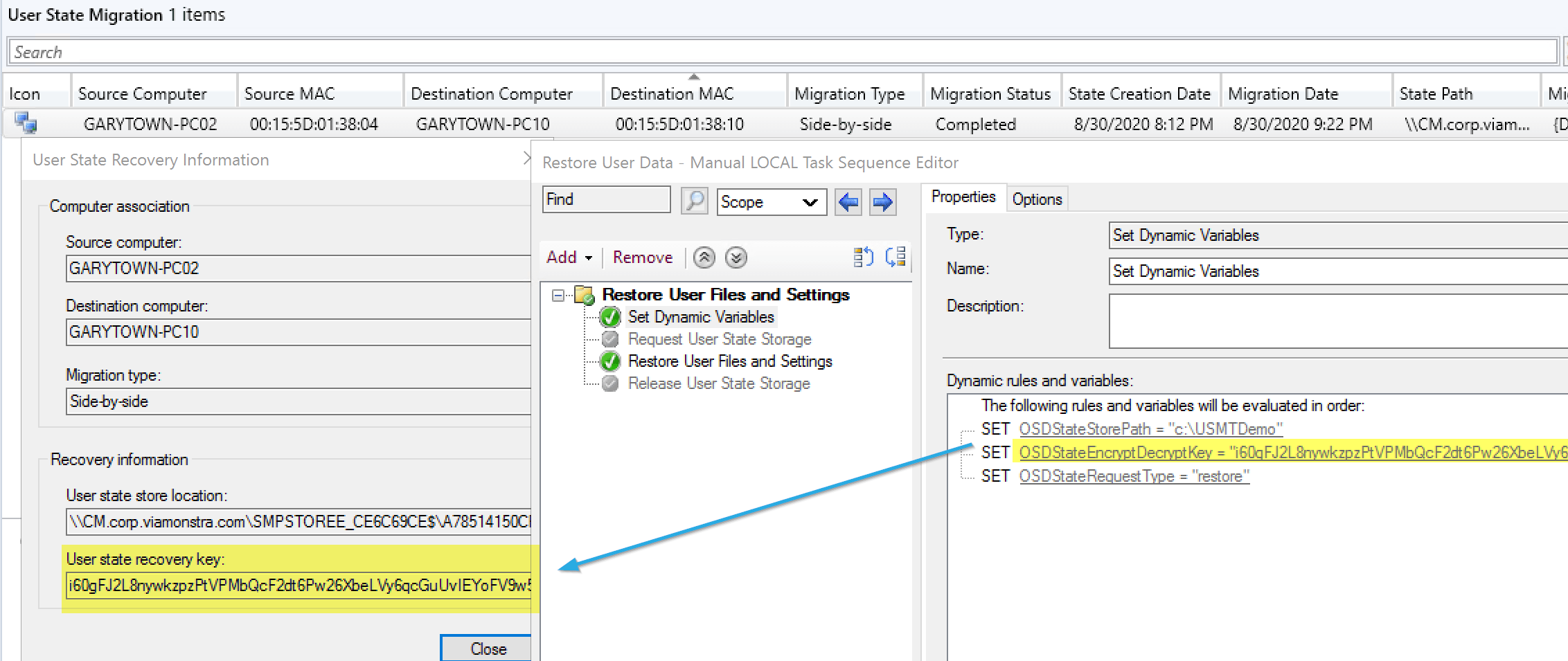Sort by the Migration Status column header
This screenshot has width=1568, height=661.
pos(990,93)
